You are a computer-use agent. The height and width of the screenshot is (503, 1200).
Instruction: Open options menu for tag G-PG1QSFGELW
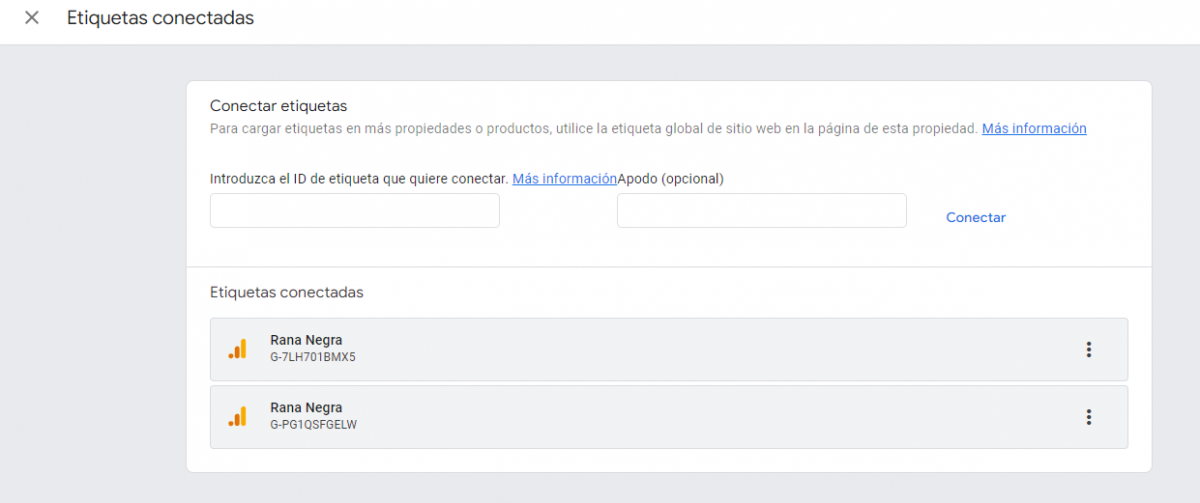click(1089, 417)
